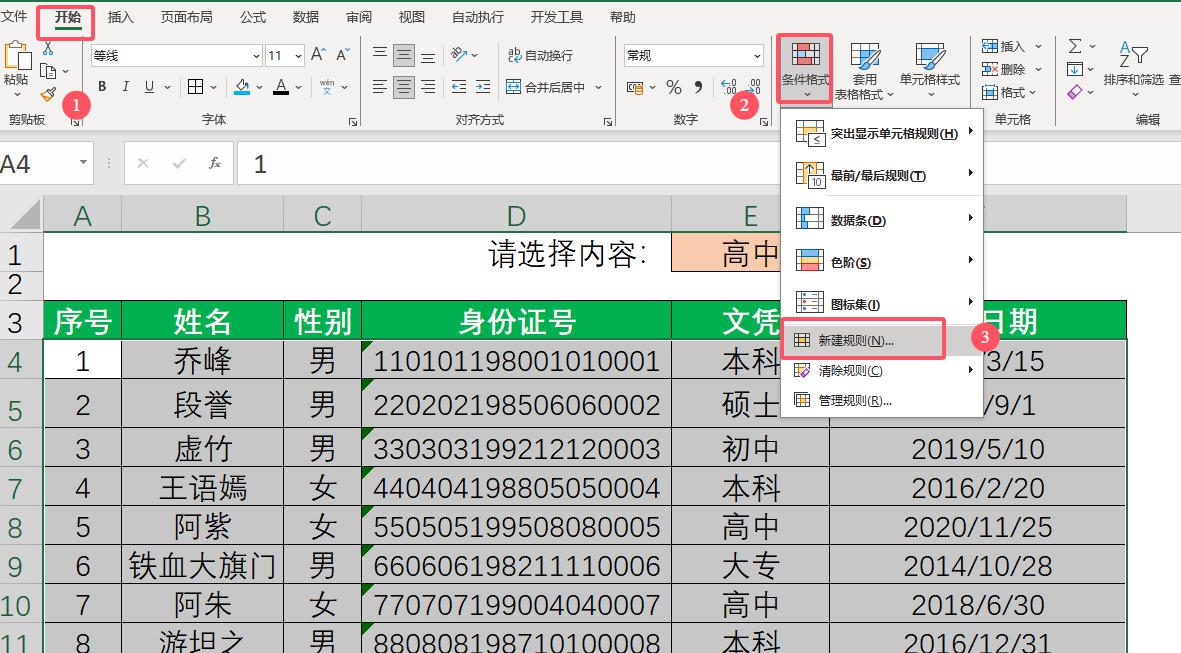Image resolution: width=1181 pixels, height=653 pixels.
Task: Click the increase indent icon
Action: [x=483, y=87]
